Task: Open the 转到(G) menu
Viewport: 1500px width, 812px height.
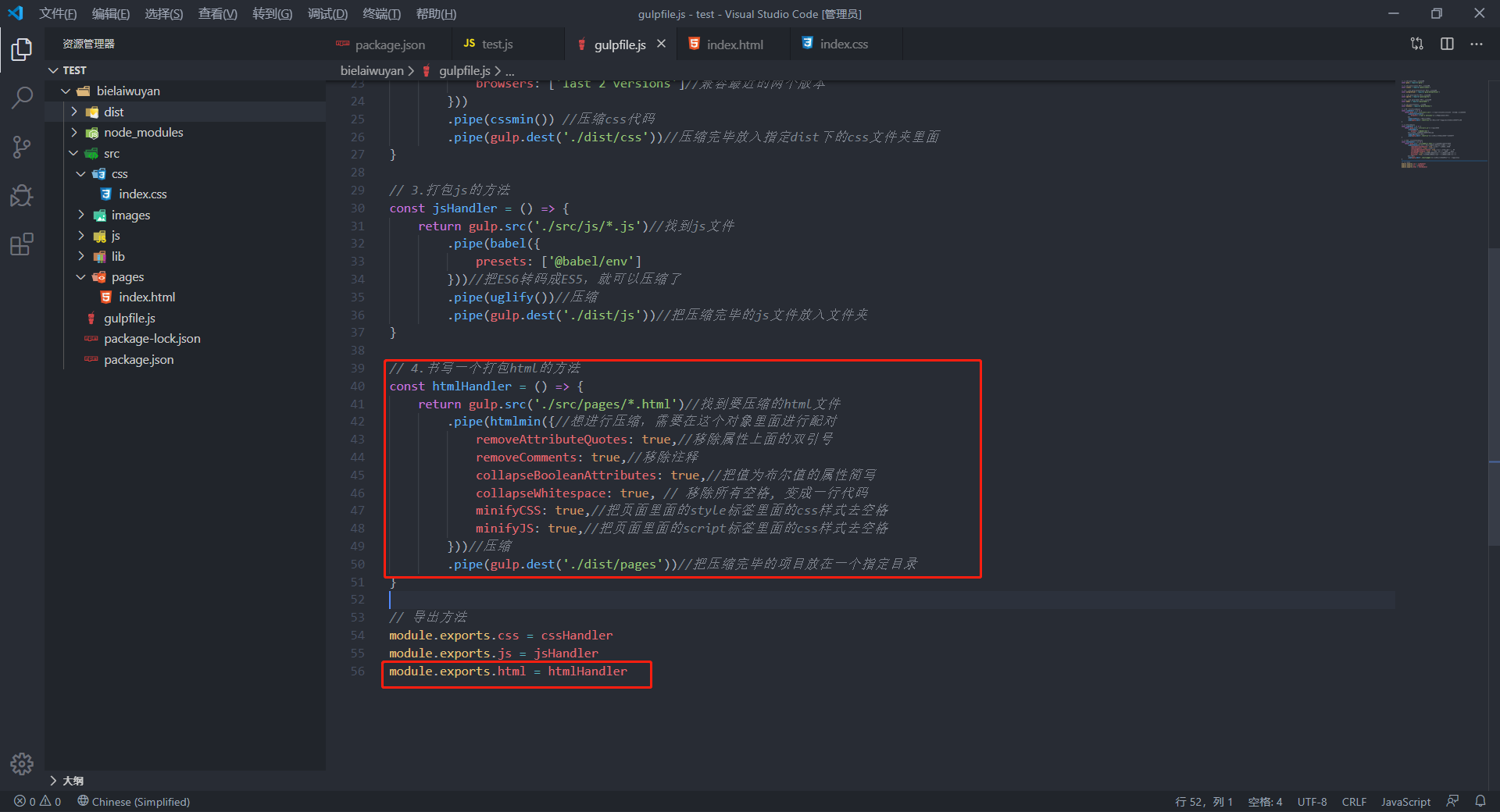Action: pyautogui.click(x=272, y=13)
